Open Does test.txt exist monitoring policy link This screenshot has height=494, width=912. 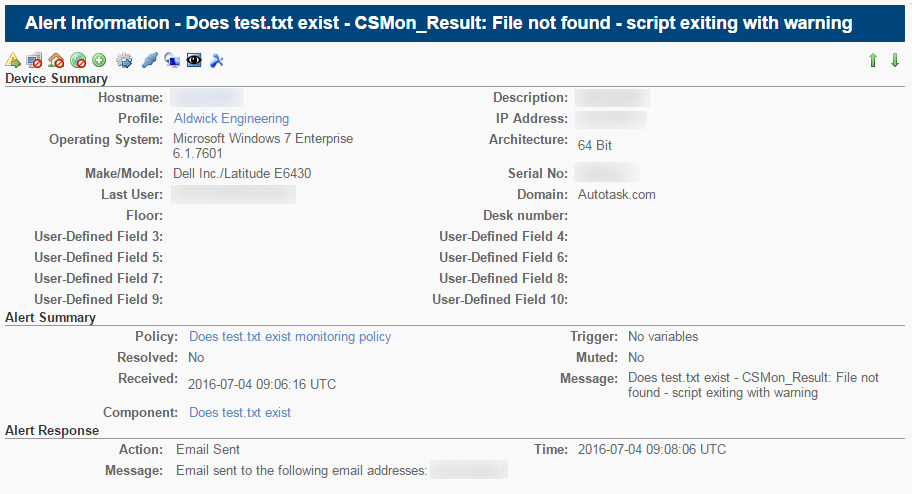tap(290, 336)
